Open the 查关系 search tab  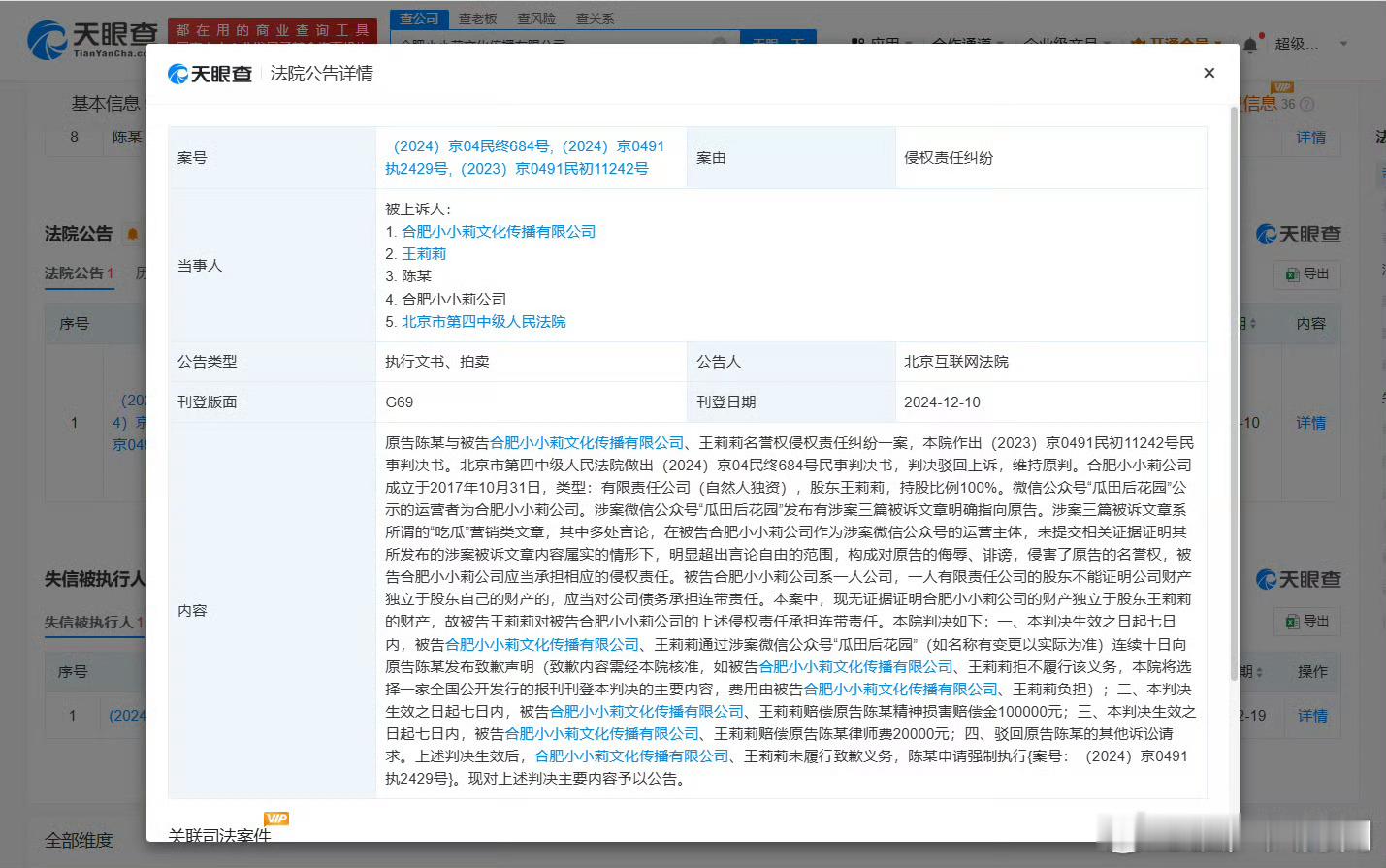[x=595, y=18]
